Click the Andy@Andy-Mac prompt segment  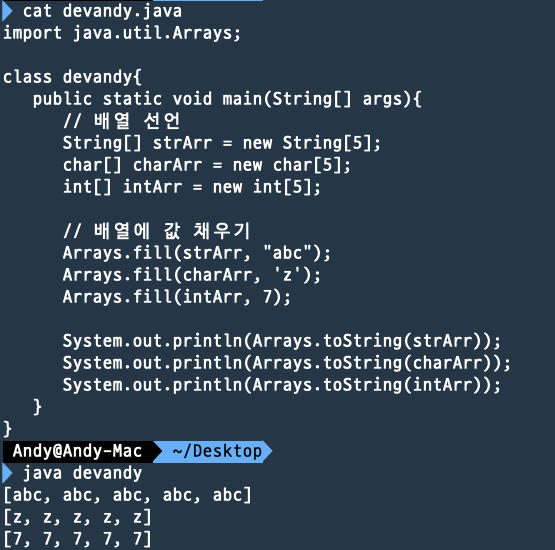pyautogui.click(x=77, y=451)
